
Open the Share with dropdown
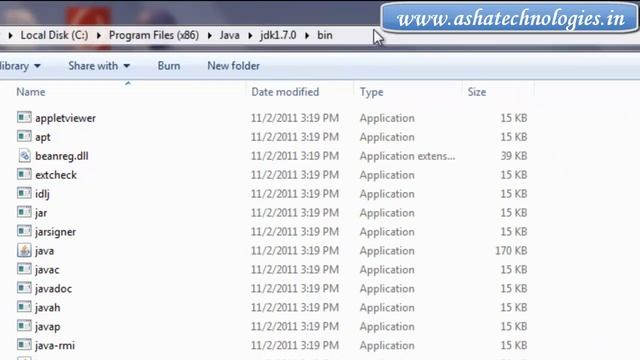point(99,66)
